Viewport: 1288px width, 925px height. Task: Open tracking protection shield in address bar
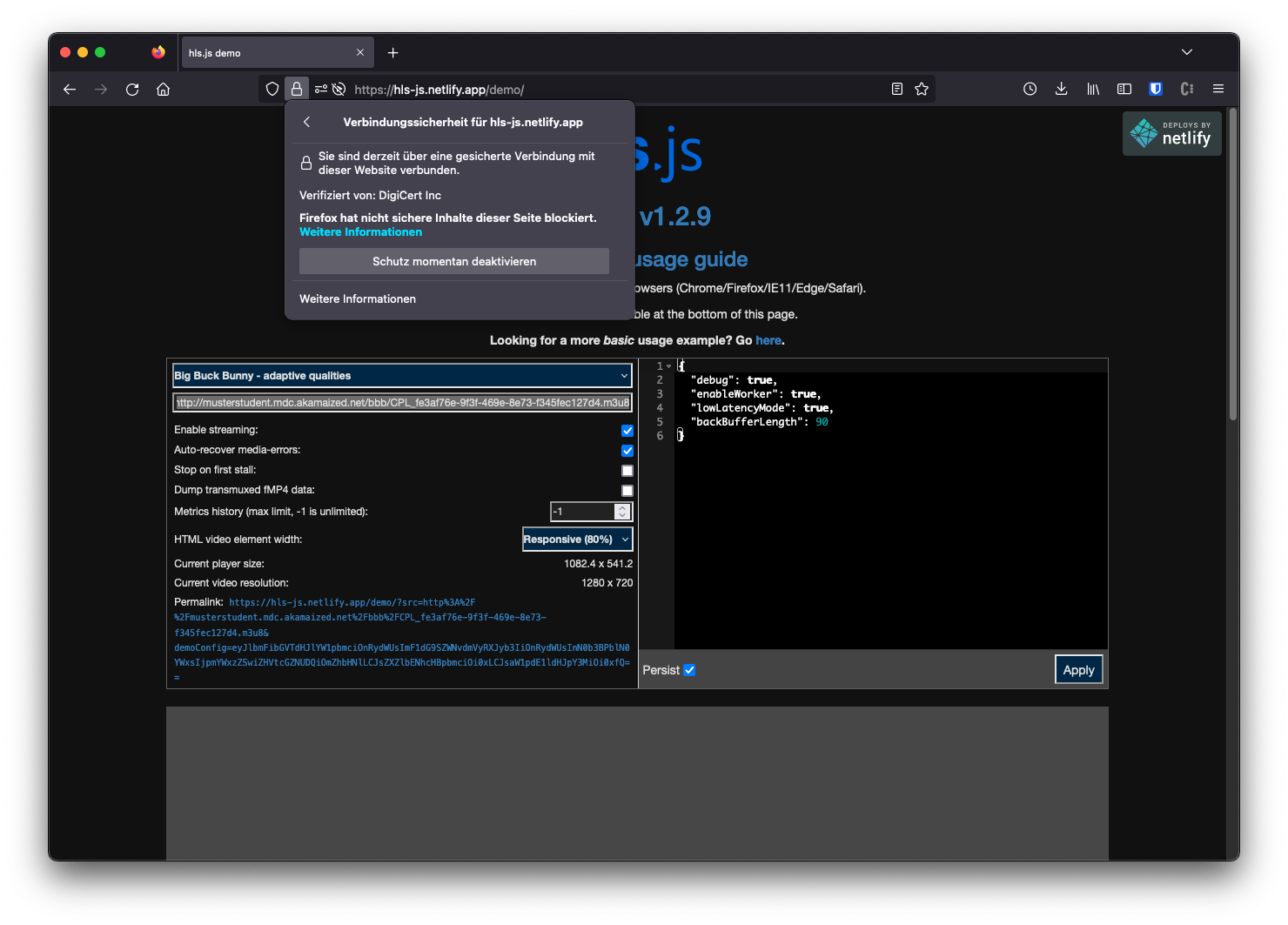272,89
